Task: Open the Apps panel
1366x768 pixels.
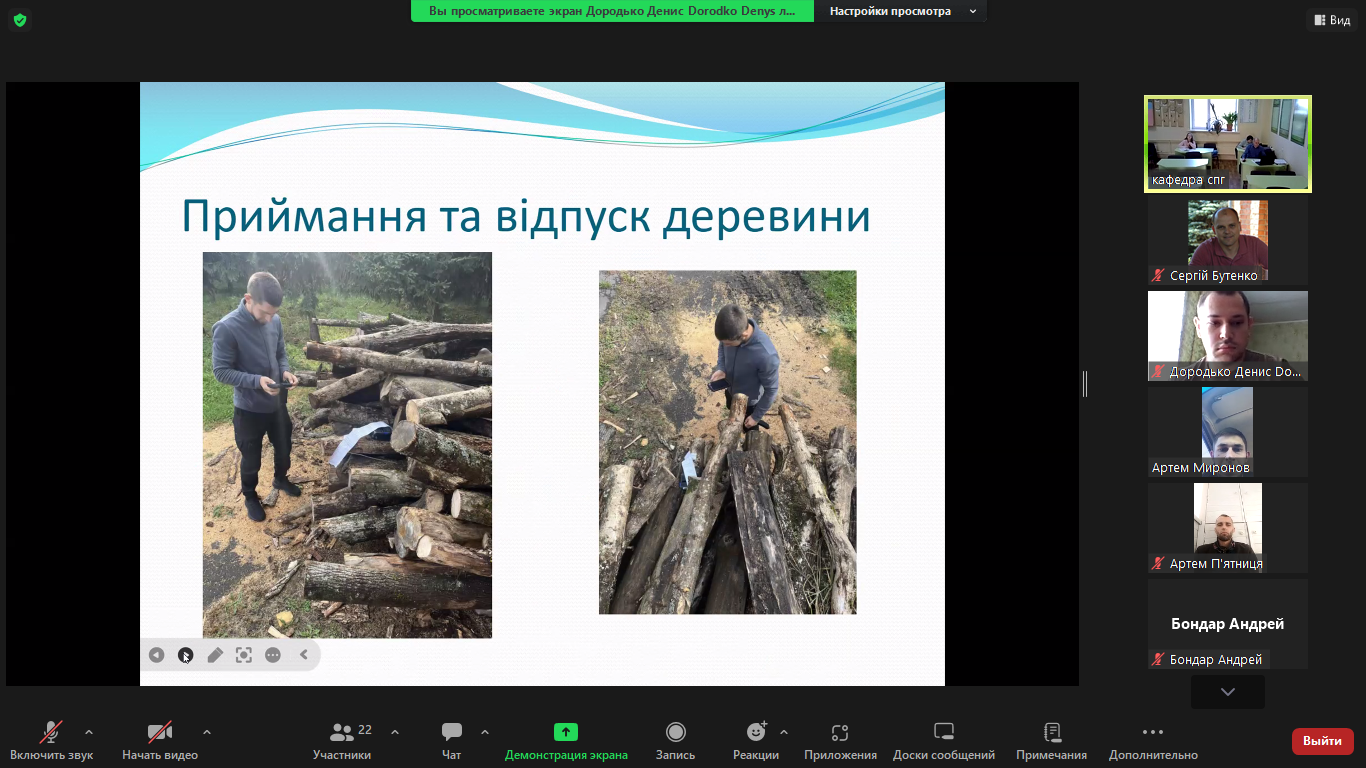Action: tap(840, 740)
